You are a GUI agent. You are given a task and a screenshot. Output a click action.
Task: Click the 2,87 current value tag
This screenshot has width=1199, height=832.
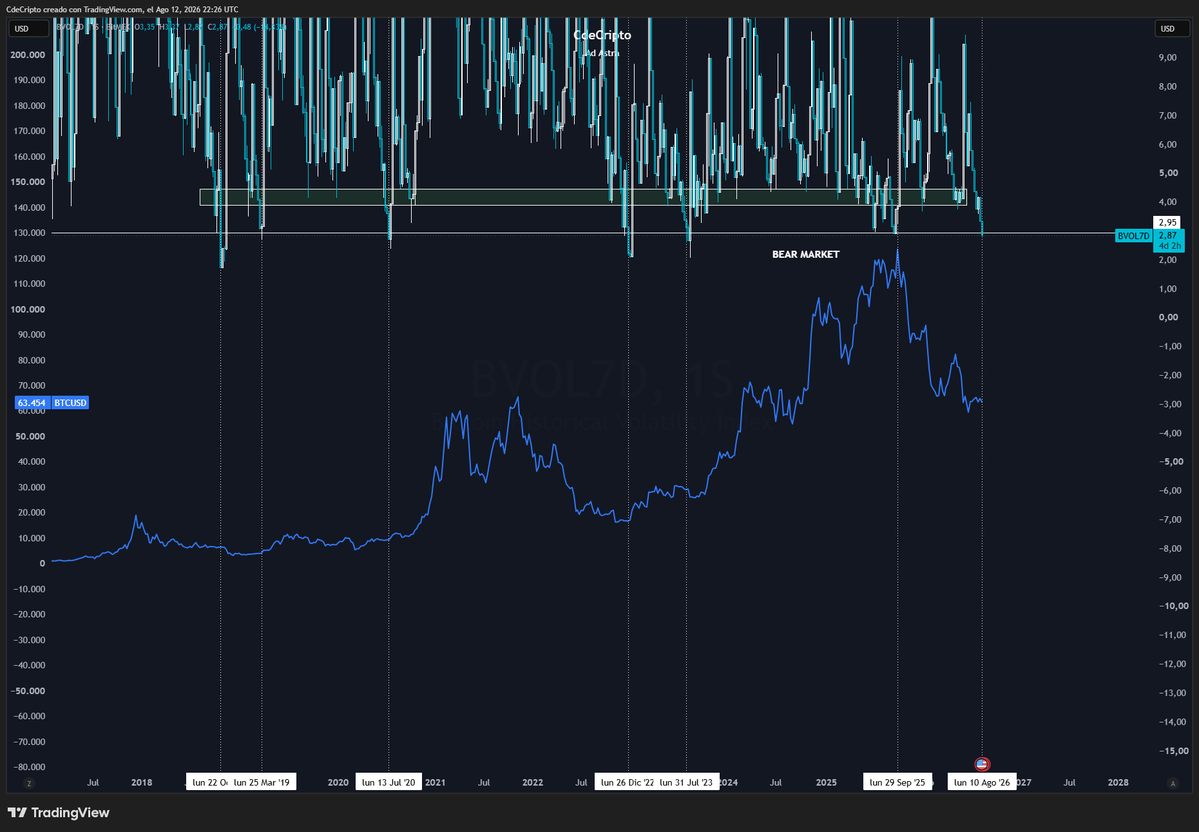1168,241
